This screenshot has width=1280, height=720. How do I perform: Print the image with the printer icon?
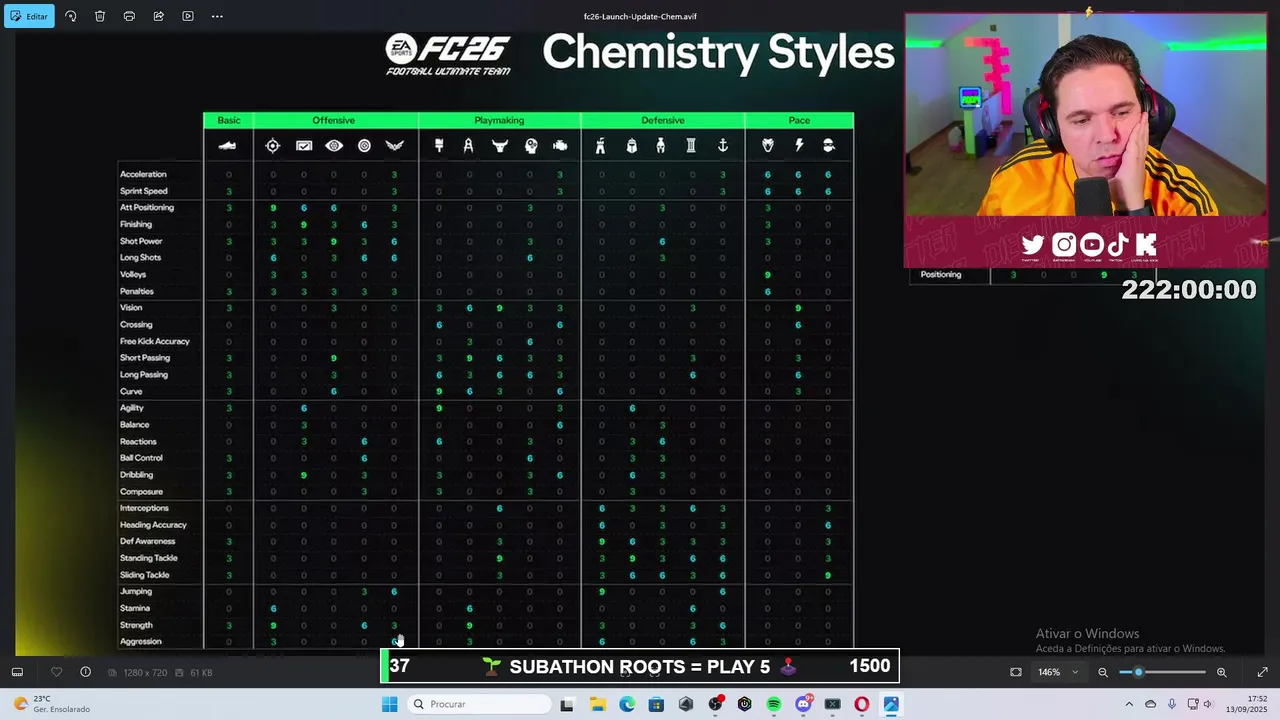click(x=129, y=16)
